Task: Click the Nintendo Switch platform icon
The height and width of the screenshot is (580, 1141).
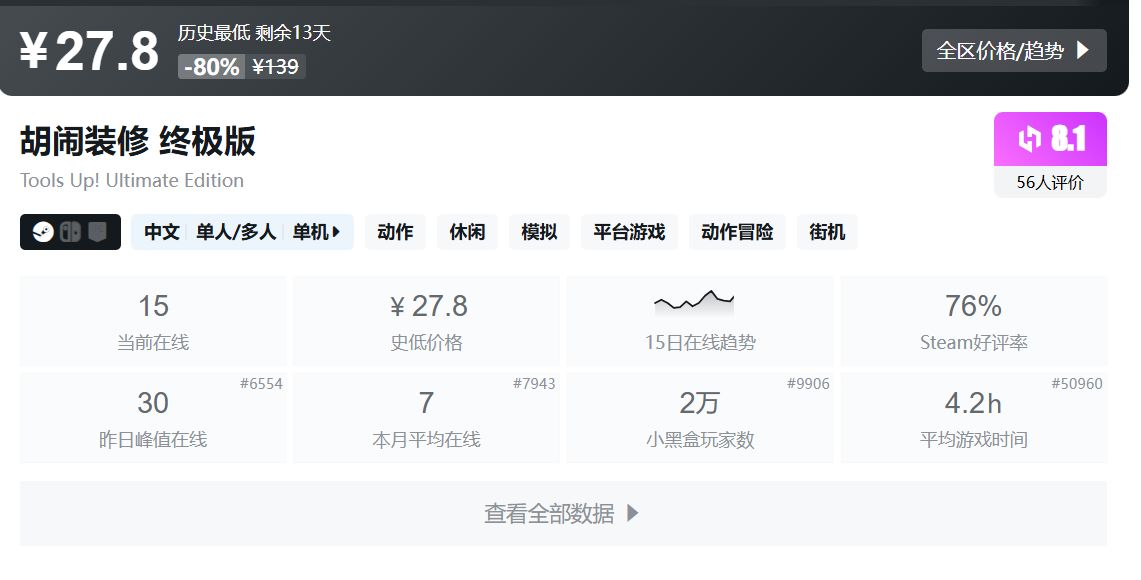Action: tap(70, 232)
